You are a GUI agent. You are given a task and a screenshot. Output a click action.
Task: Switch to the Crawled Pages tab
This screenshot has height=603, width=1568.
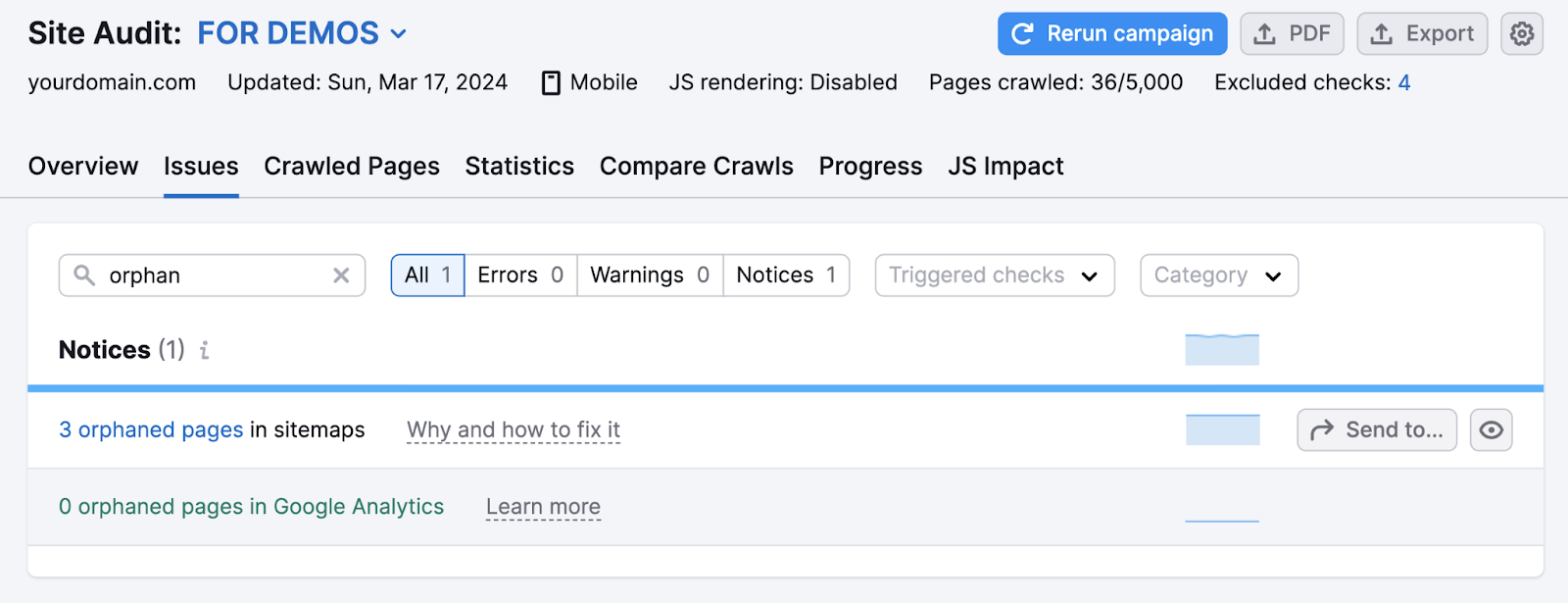(351, 166)
